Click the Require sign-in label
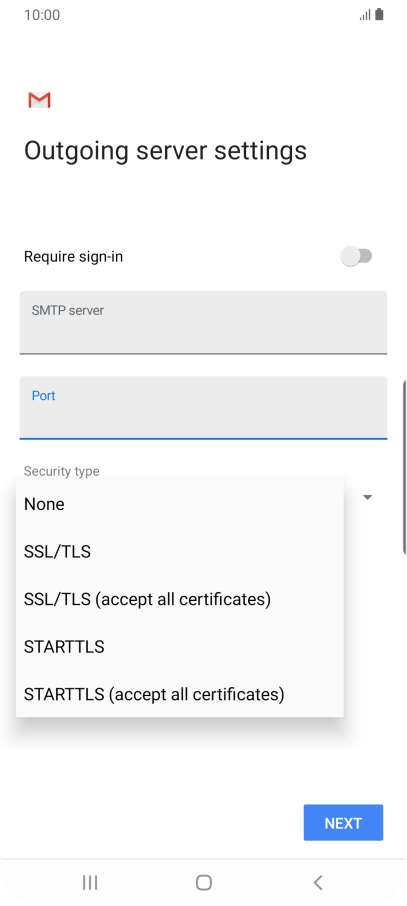407x906 pixels. 73,257
